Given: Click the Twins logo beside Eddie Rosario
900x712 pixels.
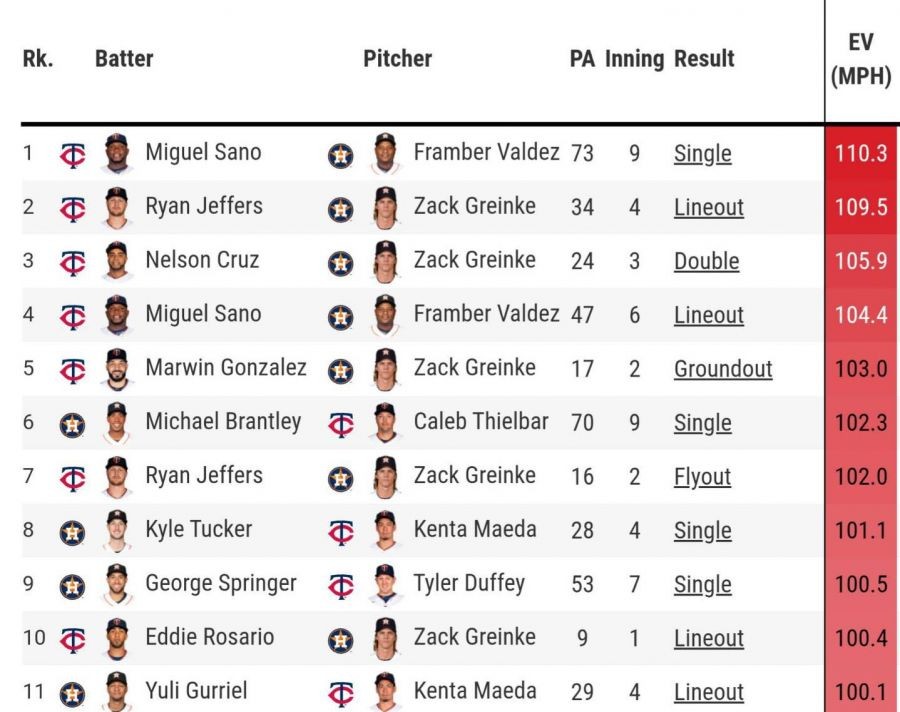Looking at the screenshot, I should [73, 640].
